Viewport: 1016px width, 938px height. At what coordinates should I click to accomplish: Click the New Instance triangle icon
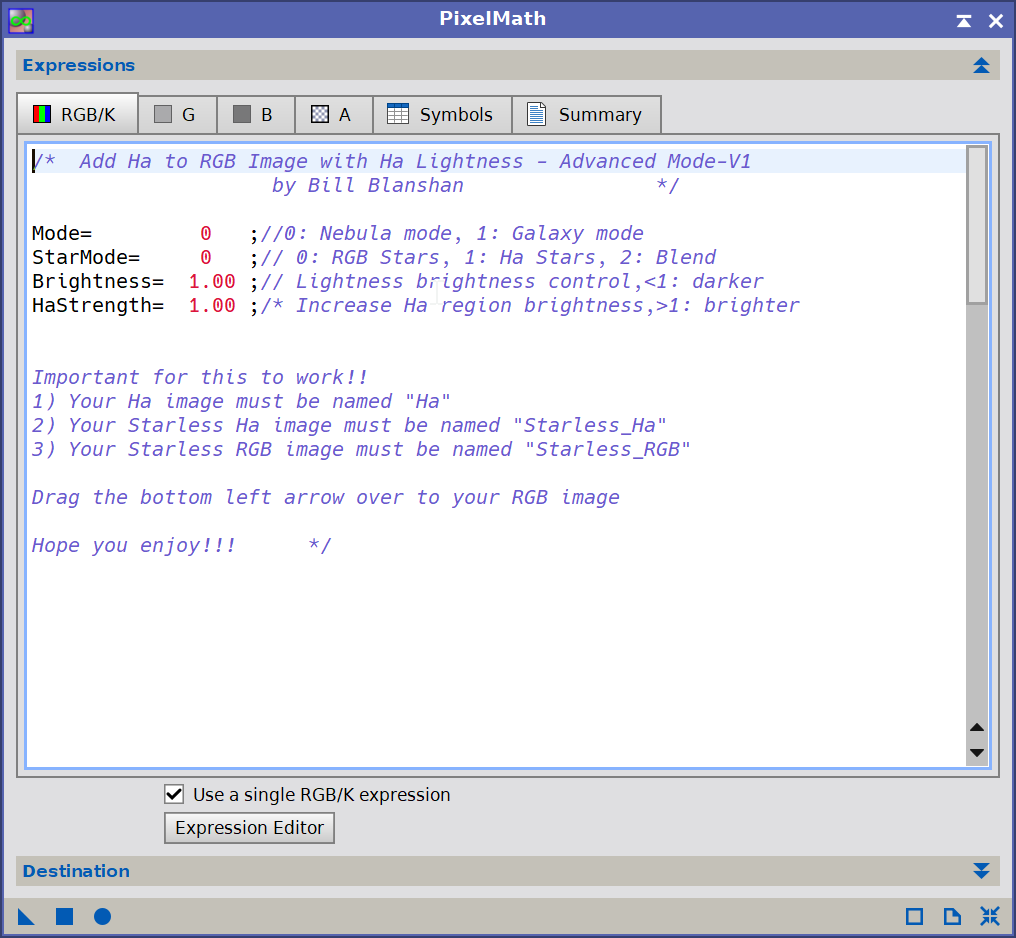26,917
